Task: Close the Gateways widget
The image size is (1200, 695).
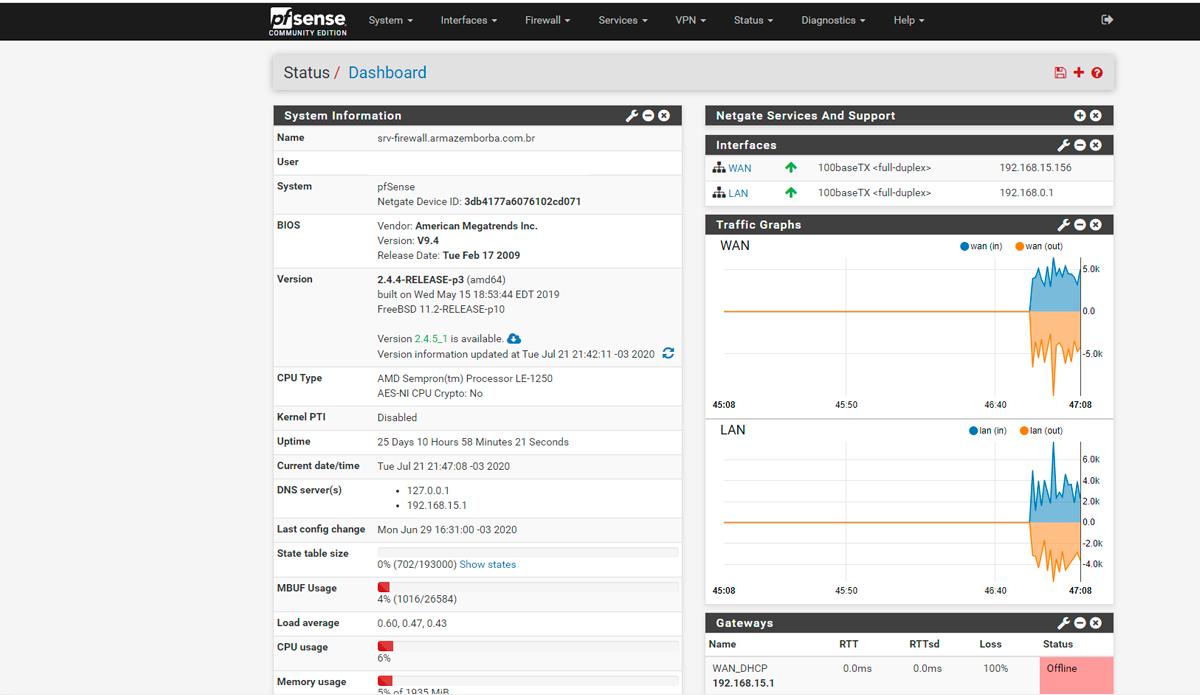Action: 1096,623
